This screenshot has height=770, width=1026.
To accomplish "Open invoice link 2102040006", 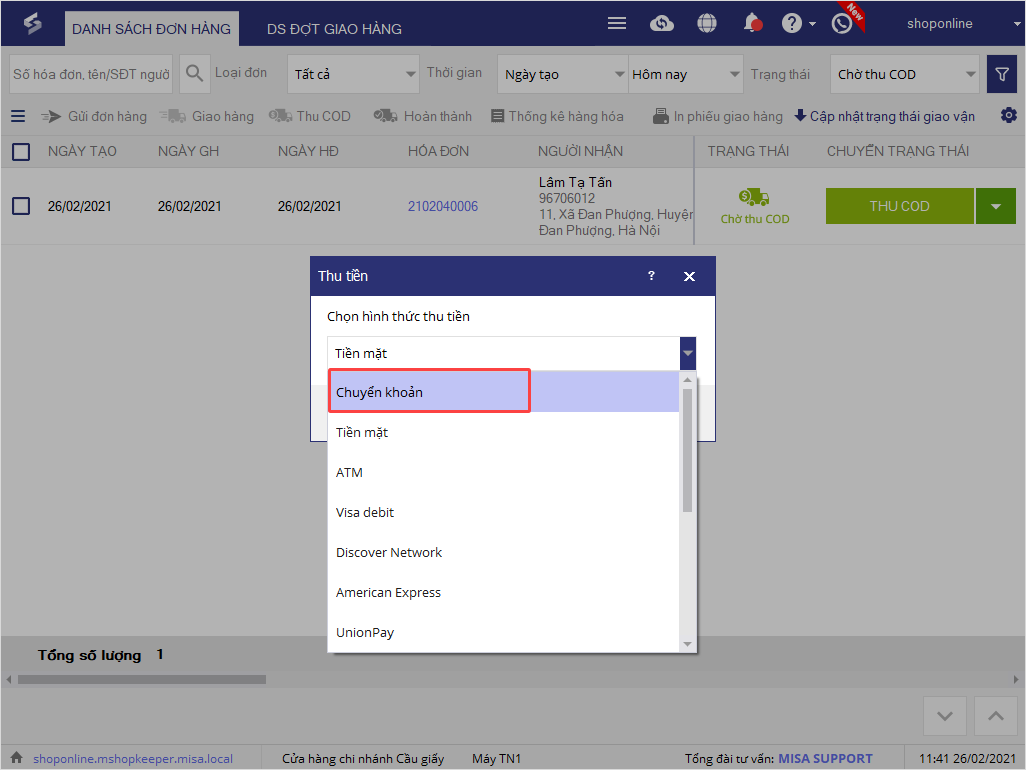I will (x=442, y=206).
